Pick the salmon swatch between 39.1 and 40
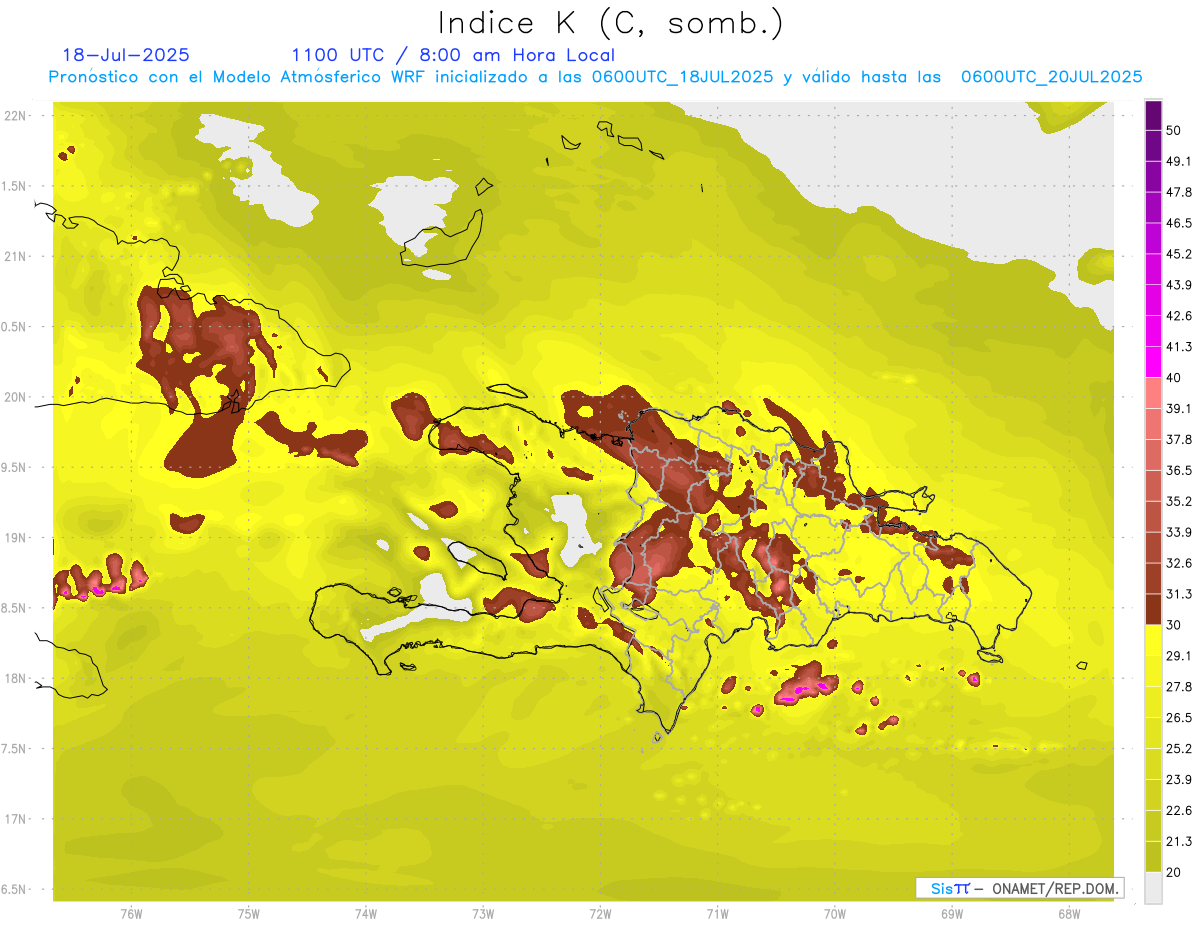Screen dimensions: 1200x927 click(1153, 393)
